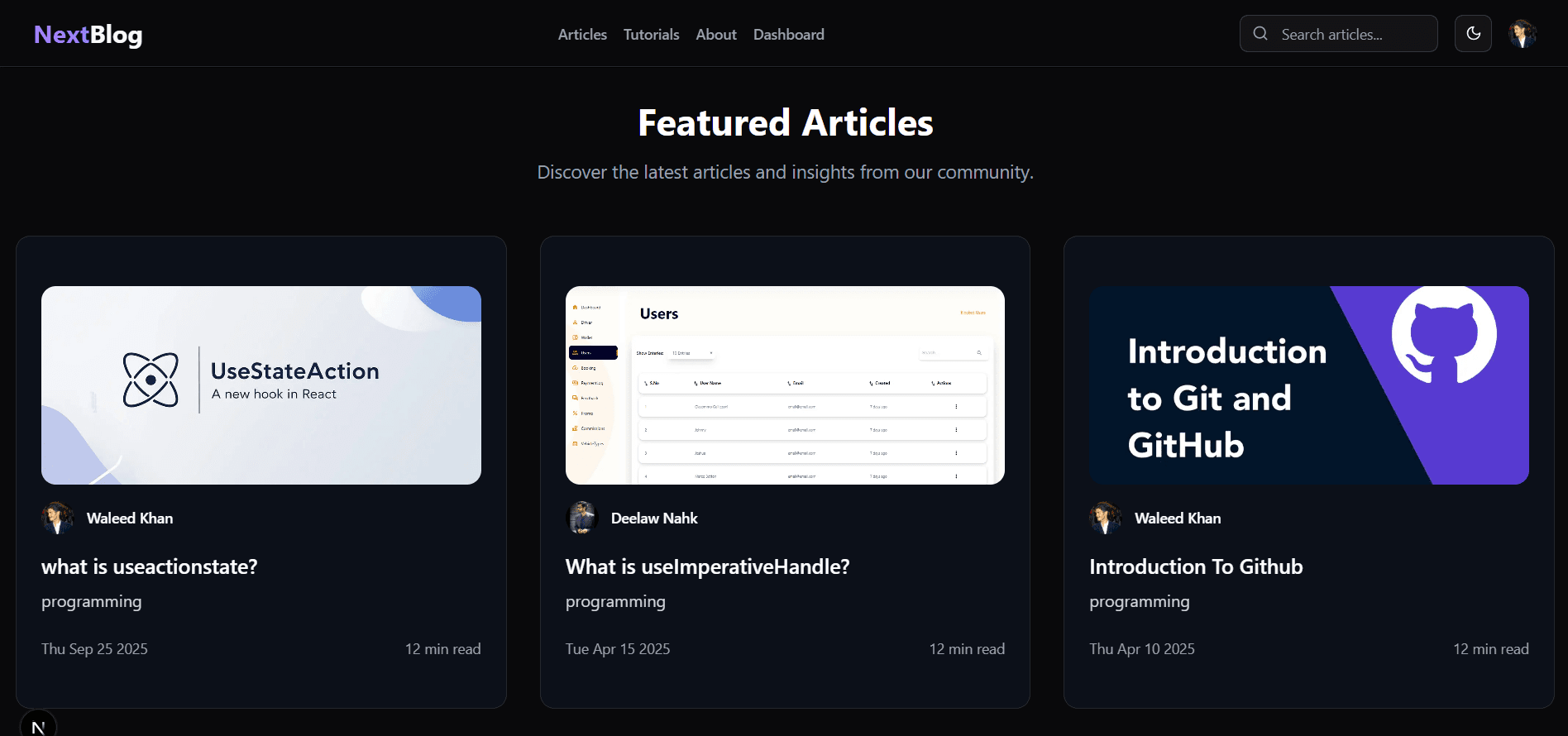This screenshot has height=736, width=1568.
Task: Open the user profile avatar menu
Action: pos(1523,34)
